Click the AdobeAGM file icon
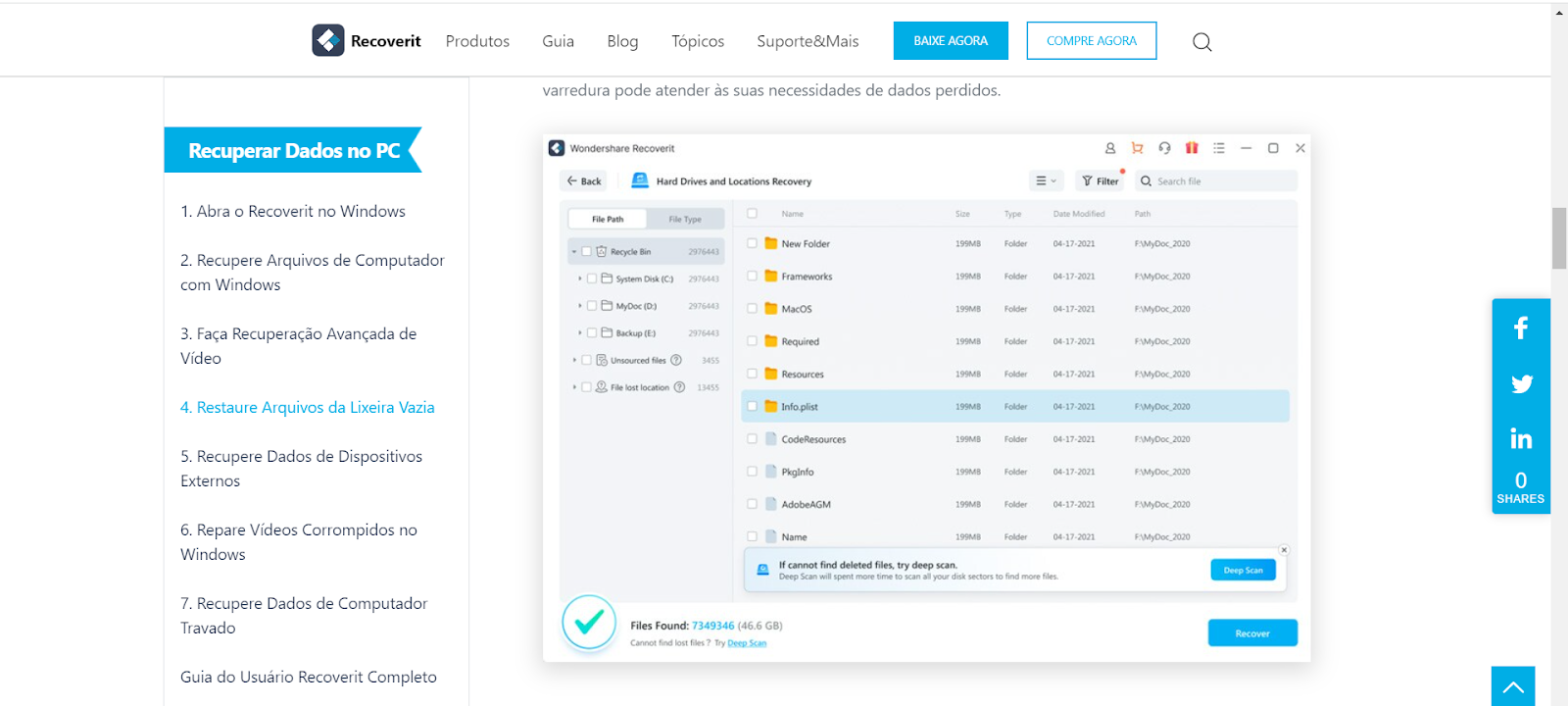The height and width of the screenshot is (706, 1568). 771,504
